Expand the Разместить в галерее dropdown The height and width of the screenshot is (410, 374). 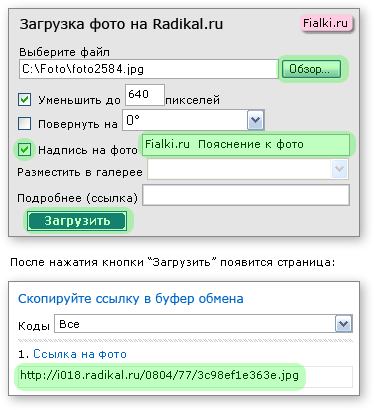[x=248, y=169]
